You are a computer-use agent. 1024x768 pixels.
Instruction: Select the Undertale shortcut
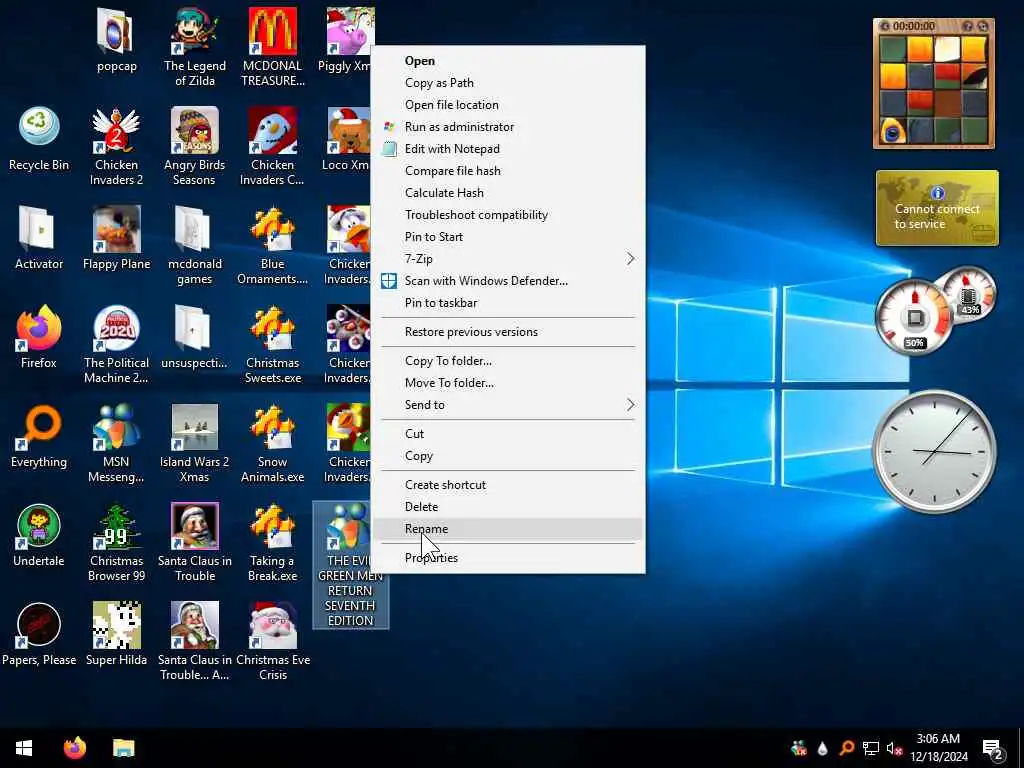[39, 536]
